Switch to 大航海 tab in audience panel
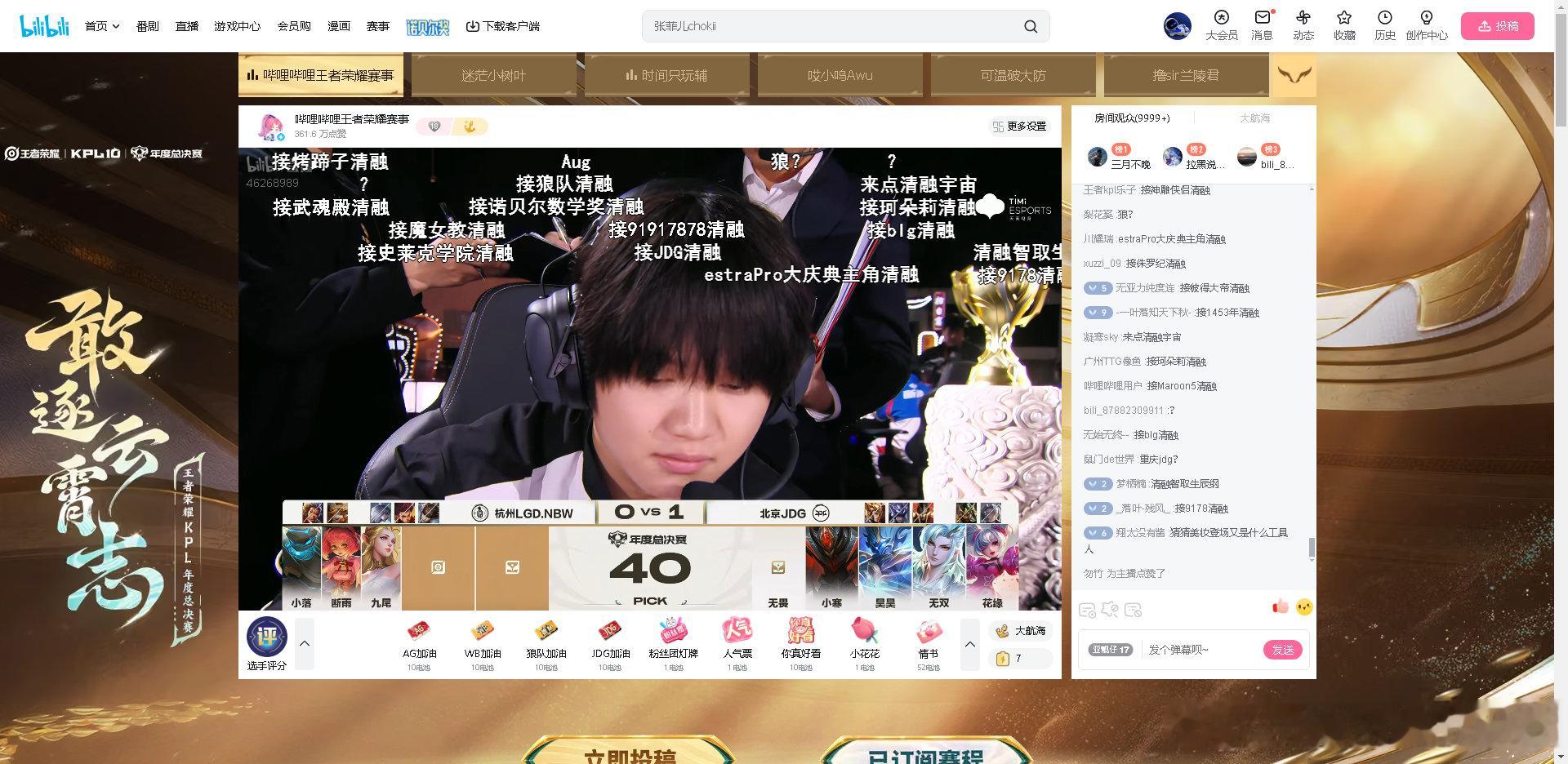The height and width of the screenshot is (764, 1568). pyautogui.click(x=1254, y=118)
